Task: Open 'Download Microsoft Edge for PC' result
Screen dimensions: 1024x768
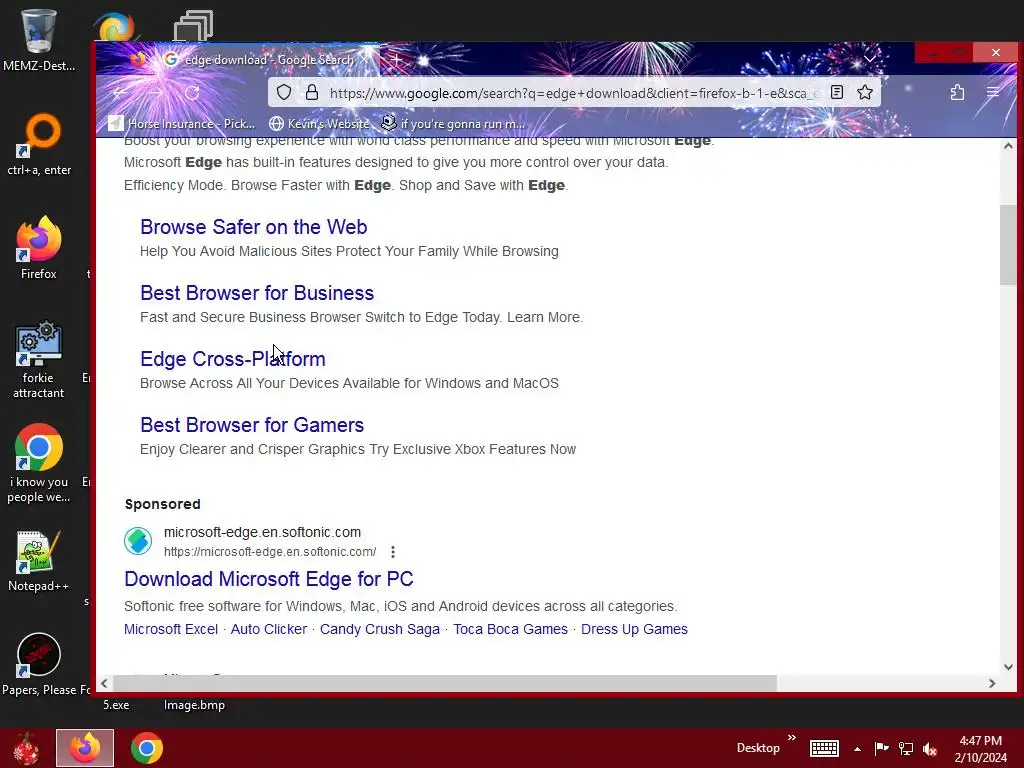Action: point(268,579)
